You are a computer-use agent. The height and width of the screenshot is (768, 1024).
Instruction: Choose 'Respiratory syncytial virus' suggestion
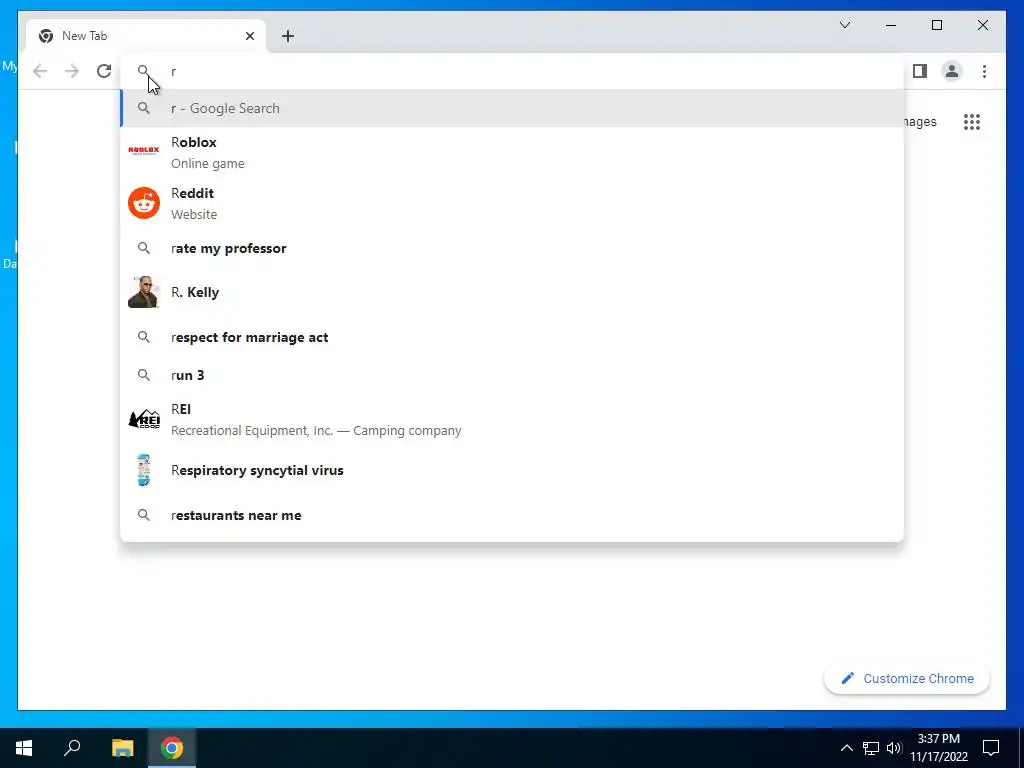click(x=512, y=470)
